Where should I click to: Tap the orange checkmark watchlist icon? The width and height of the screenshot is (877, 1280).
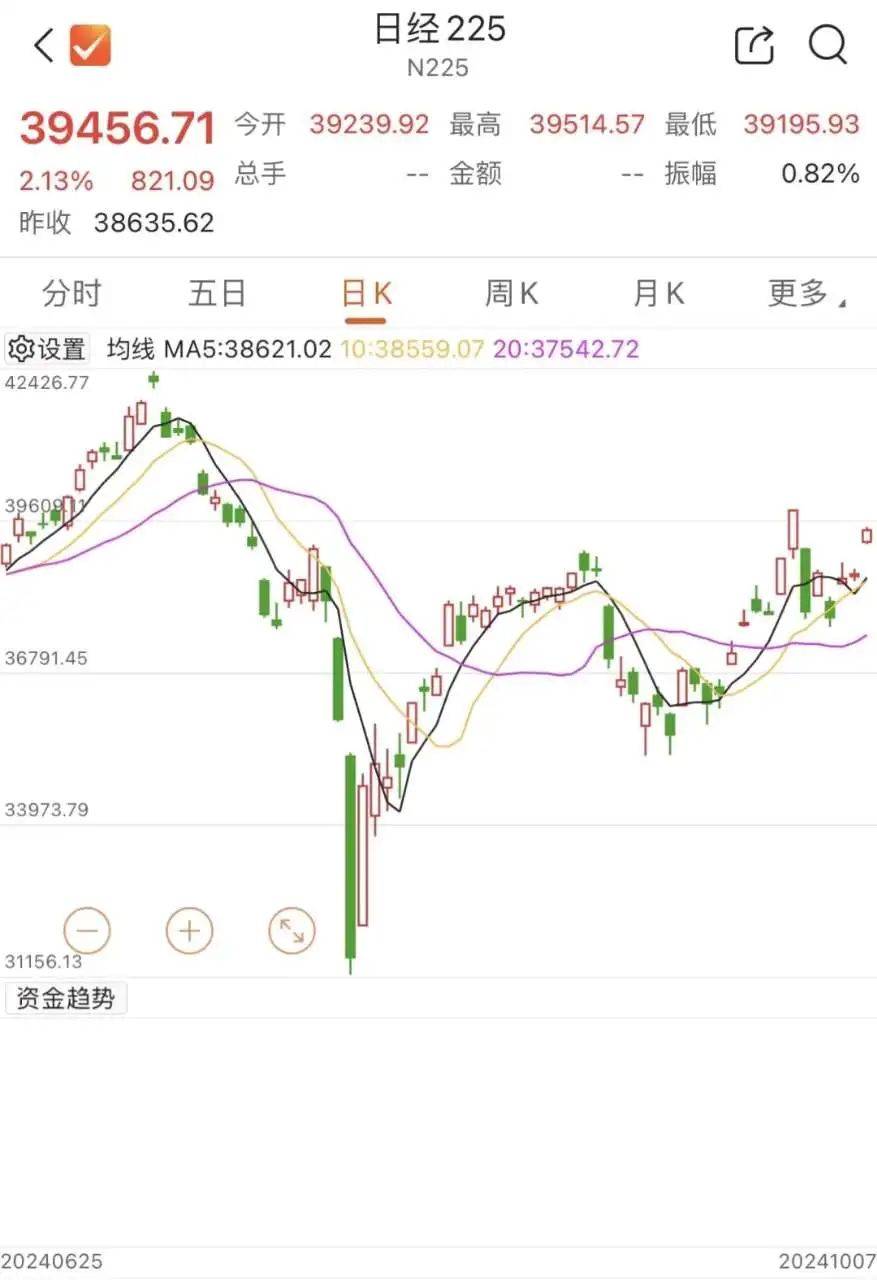click(x=90, y=46)
